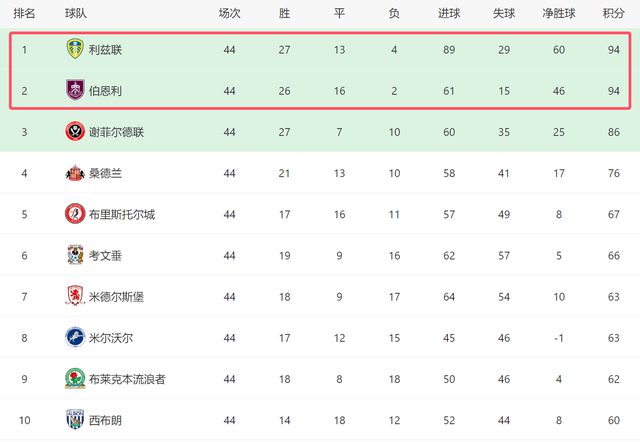This screenshot has height=442, width=640.
Task: Click the 排名 column header
Action: pos(25,15)
